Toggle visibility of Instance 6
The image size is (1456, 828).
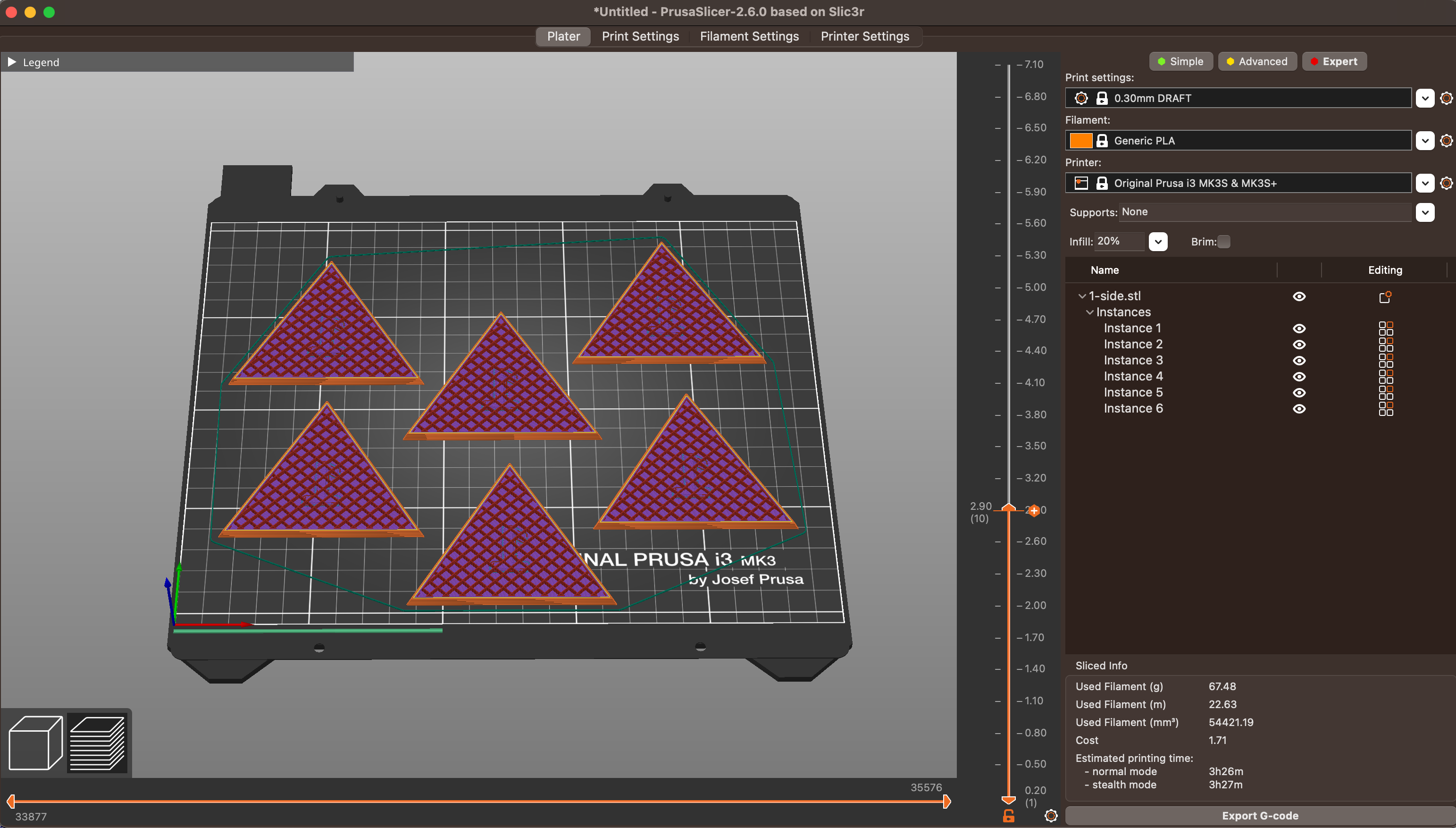click(x=1299, y=408)
